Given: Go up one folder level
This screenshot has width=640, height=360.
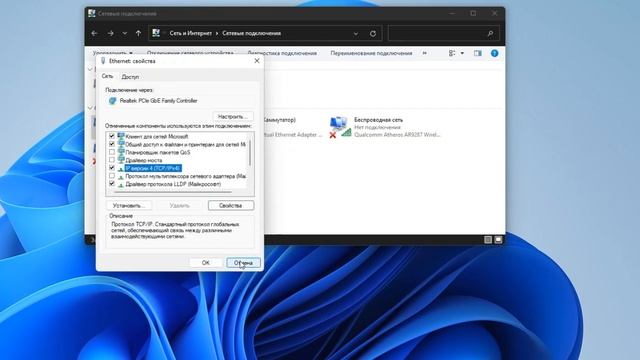Looking at the screenshot, I should click(138, 33).
